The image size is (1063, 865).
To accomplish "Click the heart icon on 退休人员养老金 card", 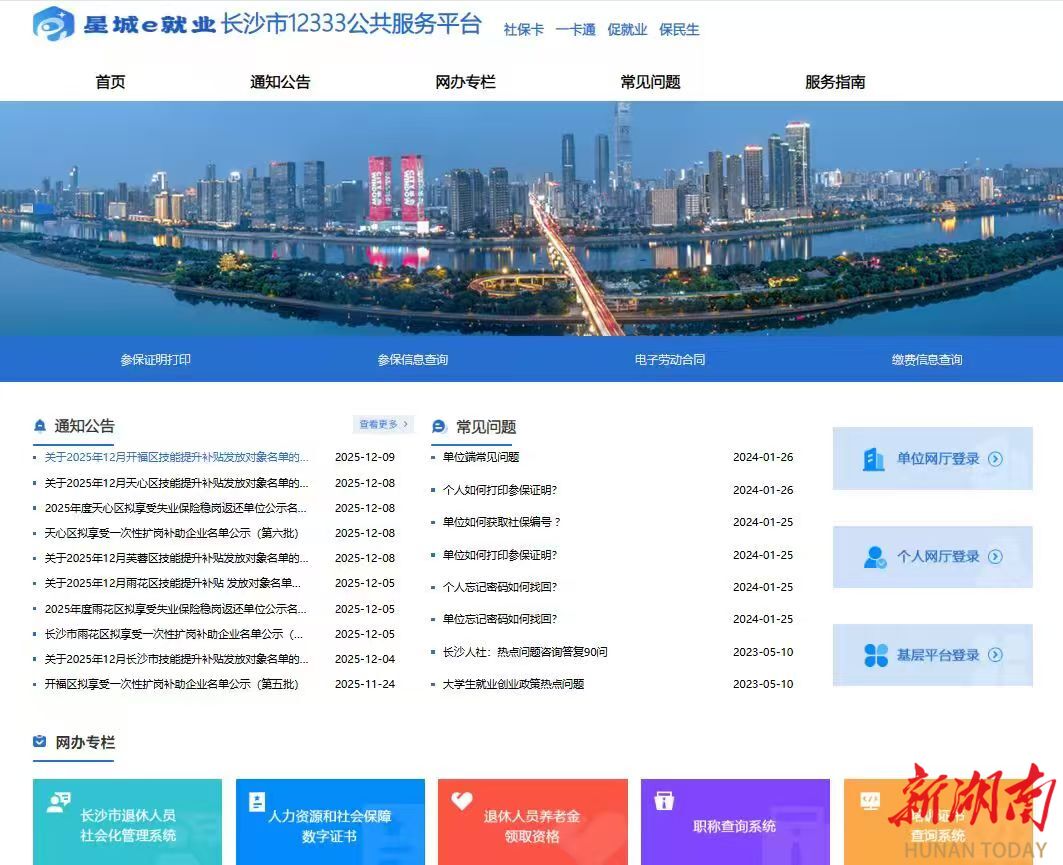I will (461, 801).
